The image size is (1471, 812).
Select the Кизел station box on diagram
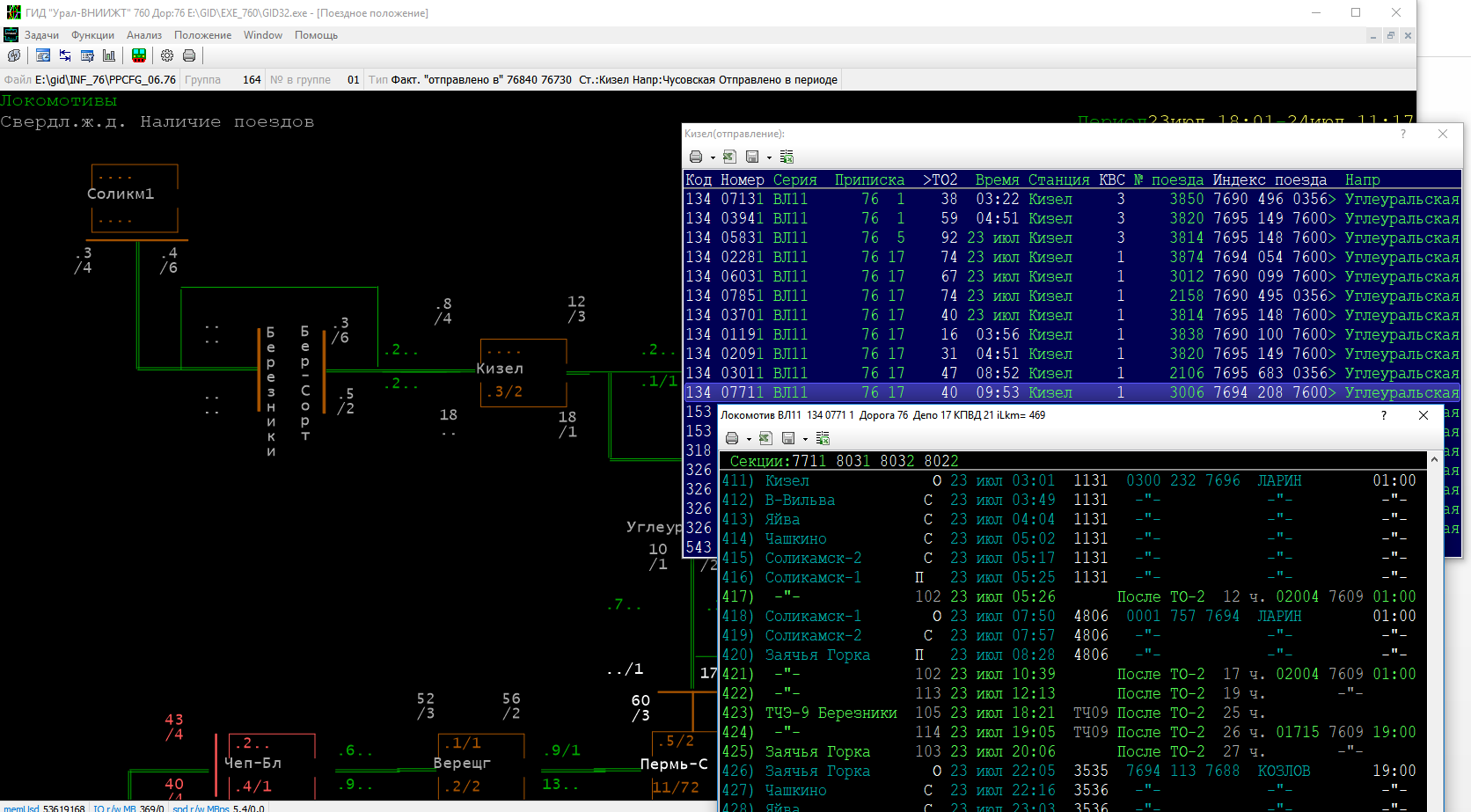coord(523,370)
